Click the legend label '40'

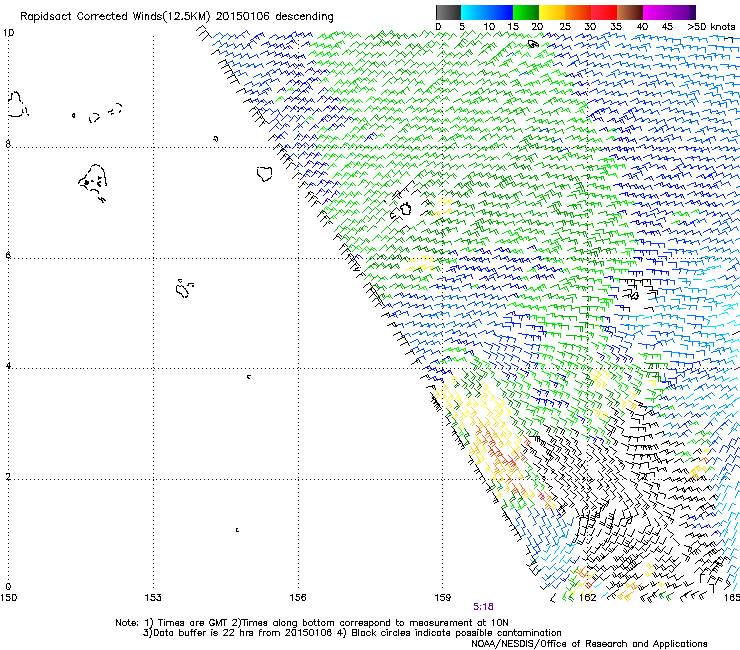point(642,27)
